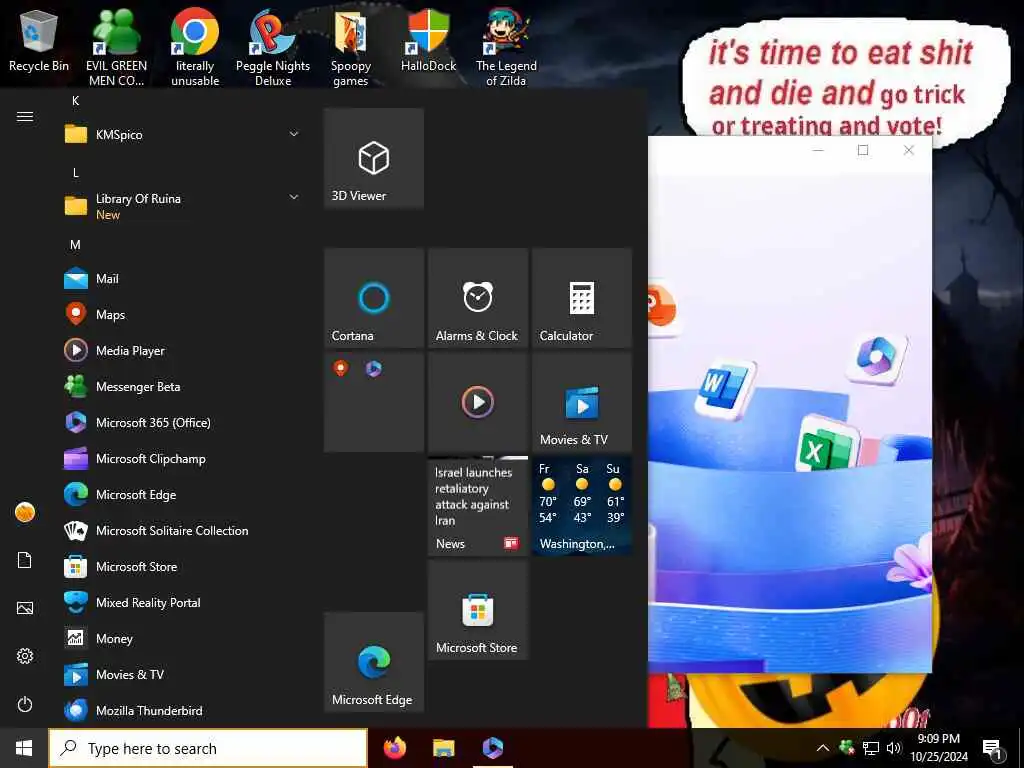
Task: Open the 3D Viewer tile
Action: 374,158
